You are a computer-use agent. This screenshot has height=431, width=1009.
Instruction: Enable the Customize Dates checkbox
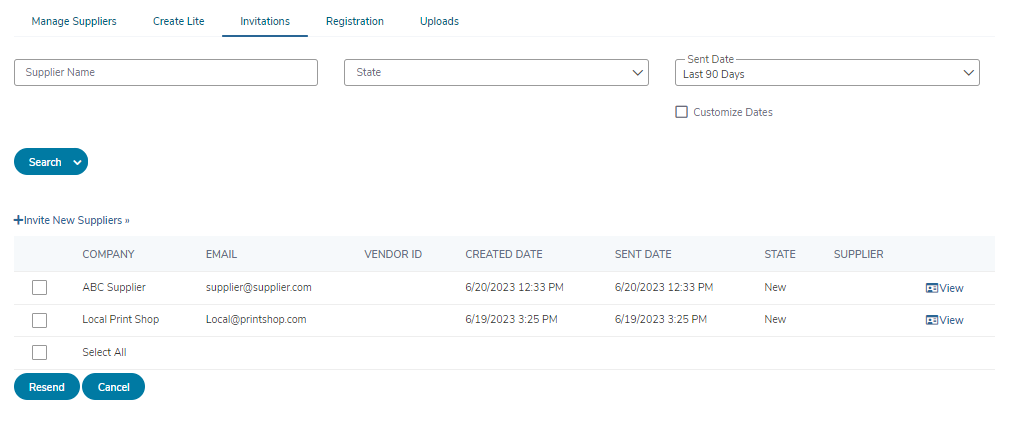click(x=681, y=112)
